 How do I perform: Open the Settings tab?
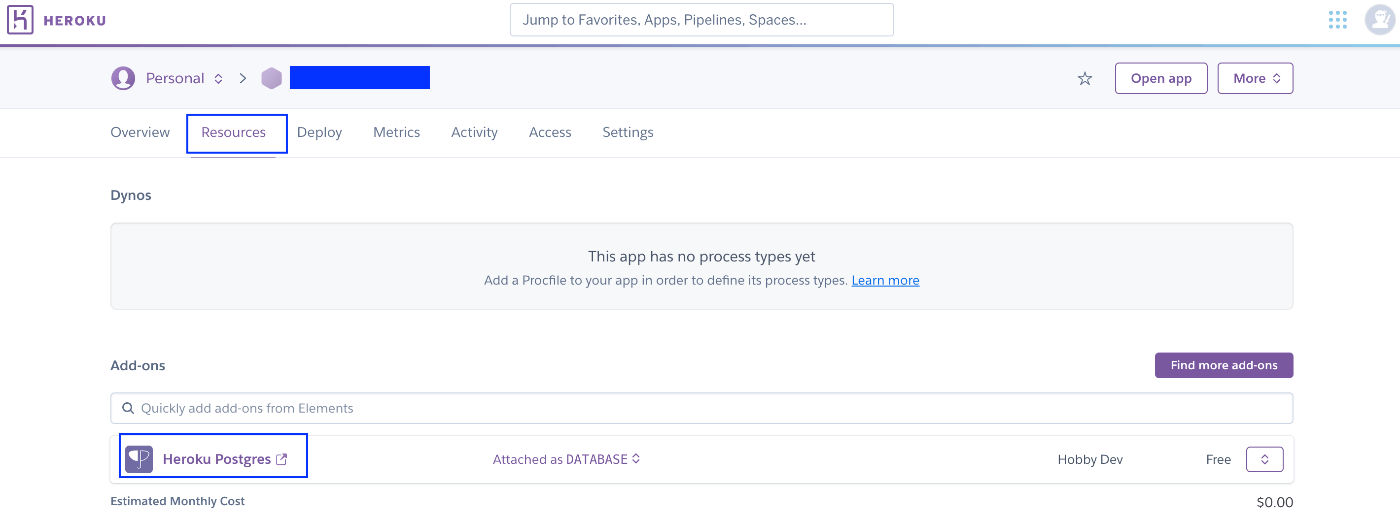pos(628,132)
